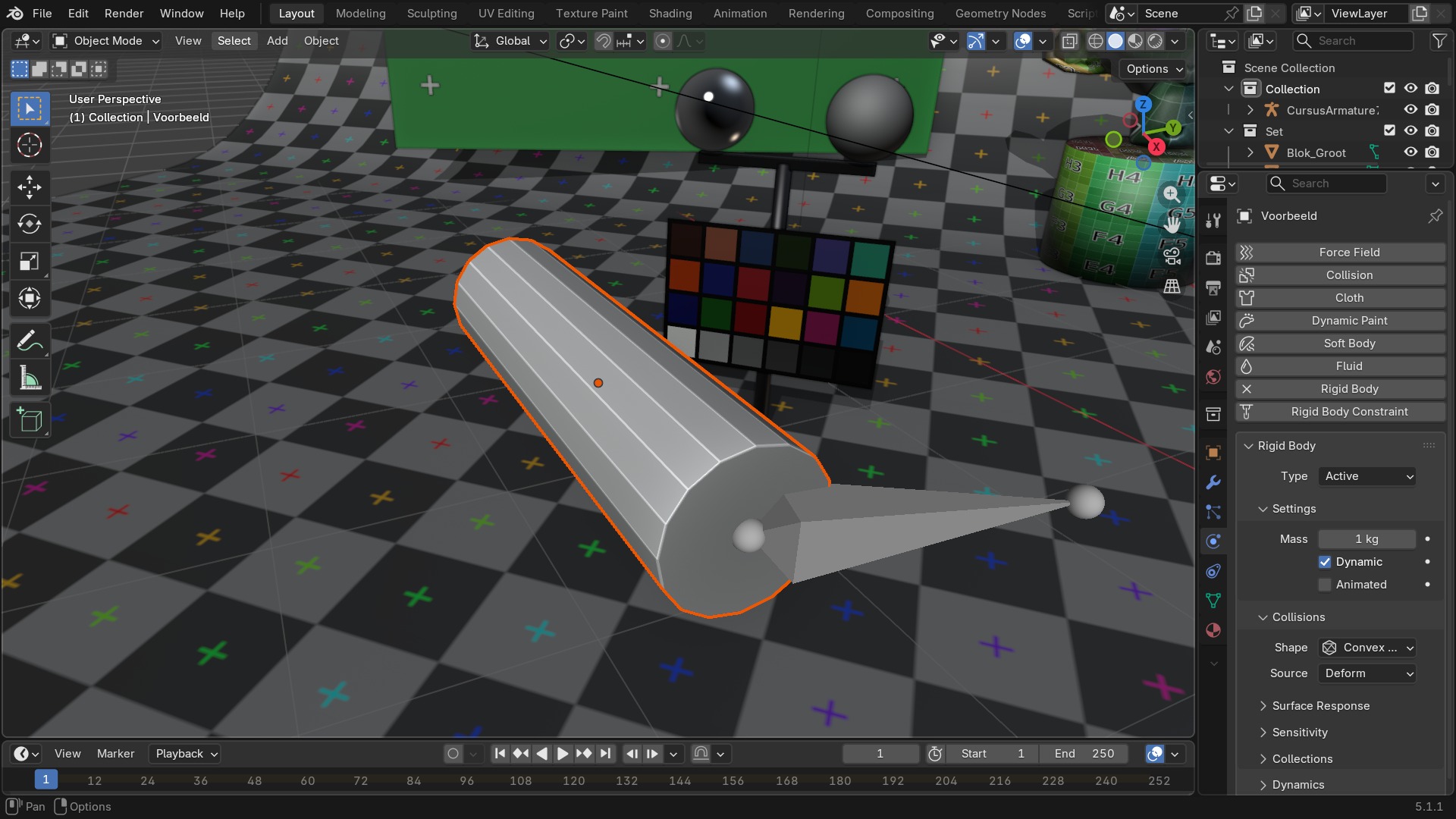Open the Object Data properties tab

(1213, 601)
